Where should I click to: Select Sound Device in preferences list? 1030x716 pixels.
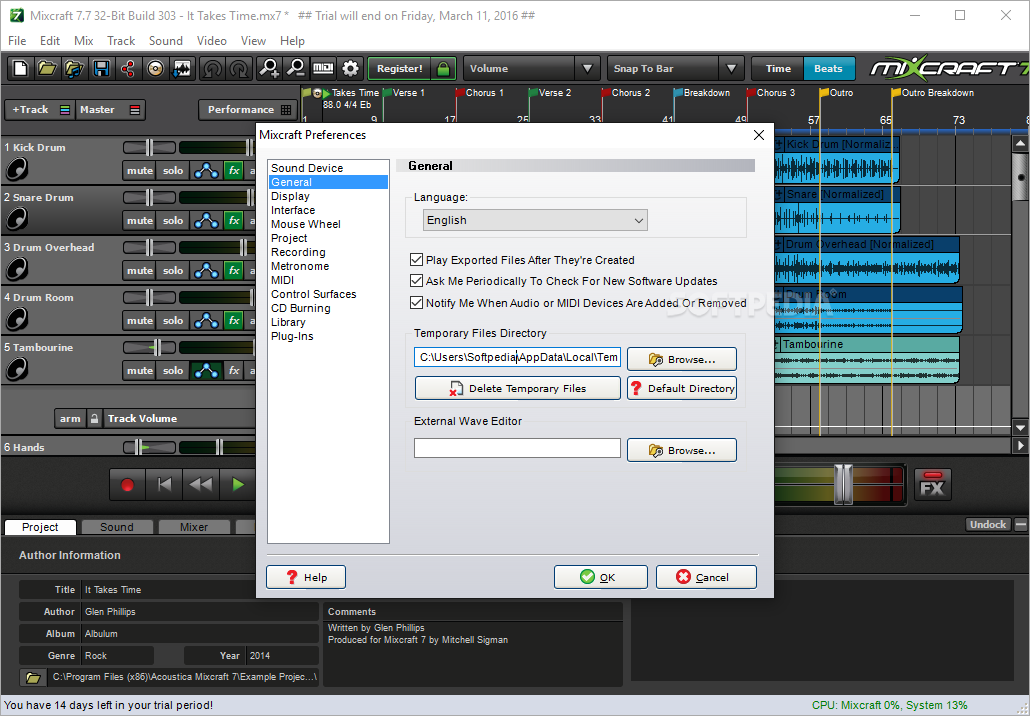pyautogui.click(x=307, y=168)
